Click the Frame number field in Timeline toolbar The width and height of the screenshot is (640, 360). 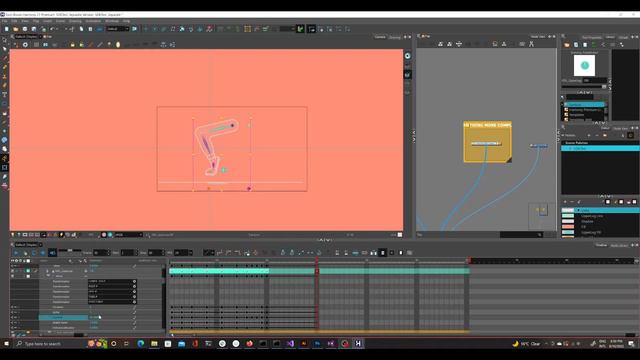click(x=101, y=253)
